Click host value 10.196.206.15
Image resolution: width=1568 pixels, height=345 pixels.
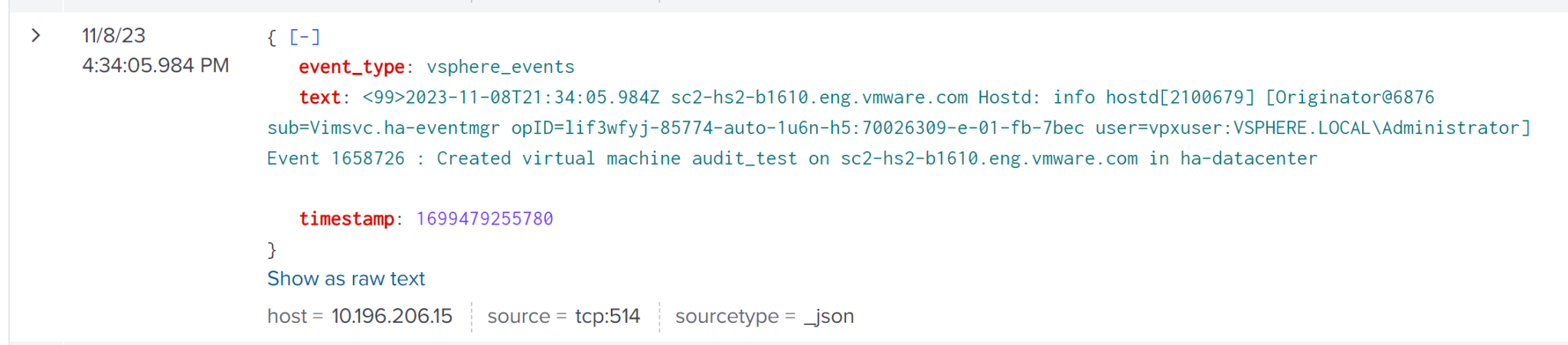(x=392, y=316)
